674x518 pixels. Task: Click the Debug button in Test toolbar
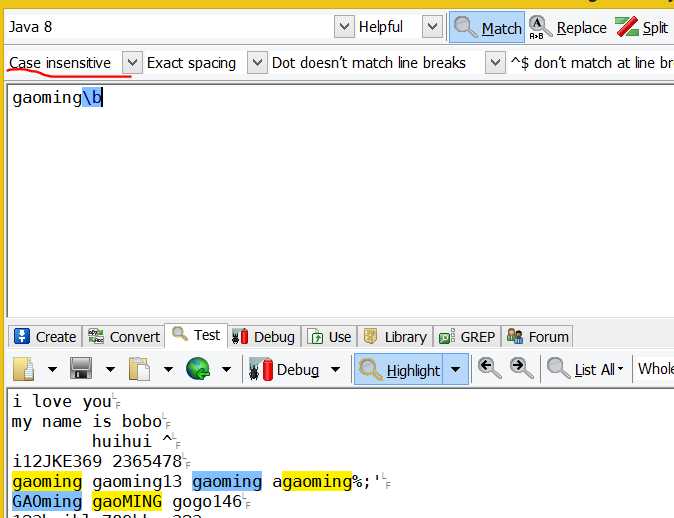point(284,369)
